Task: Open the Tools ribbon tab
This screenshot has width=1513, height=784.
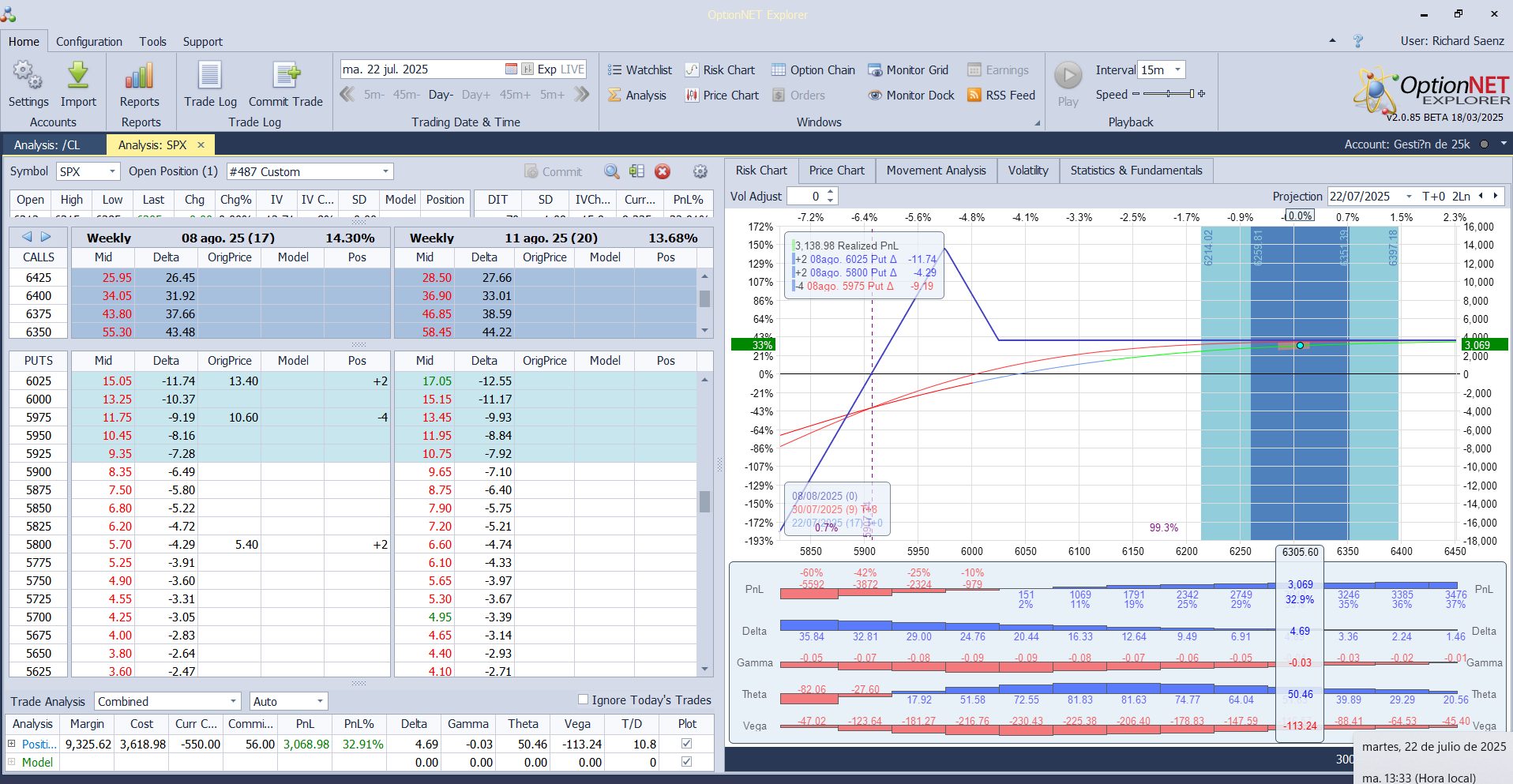Action: pos(152,42)
